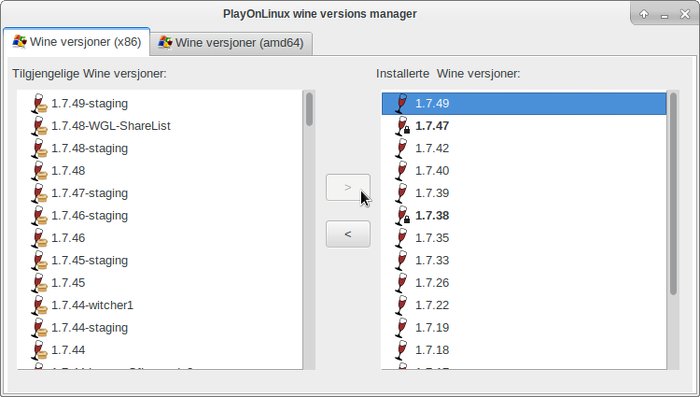Image resolution: width=700 pixels, height=397 pixels.
Task: Click the wine icon beside 1.7.44-witcher1
Action: coord(39,305)
